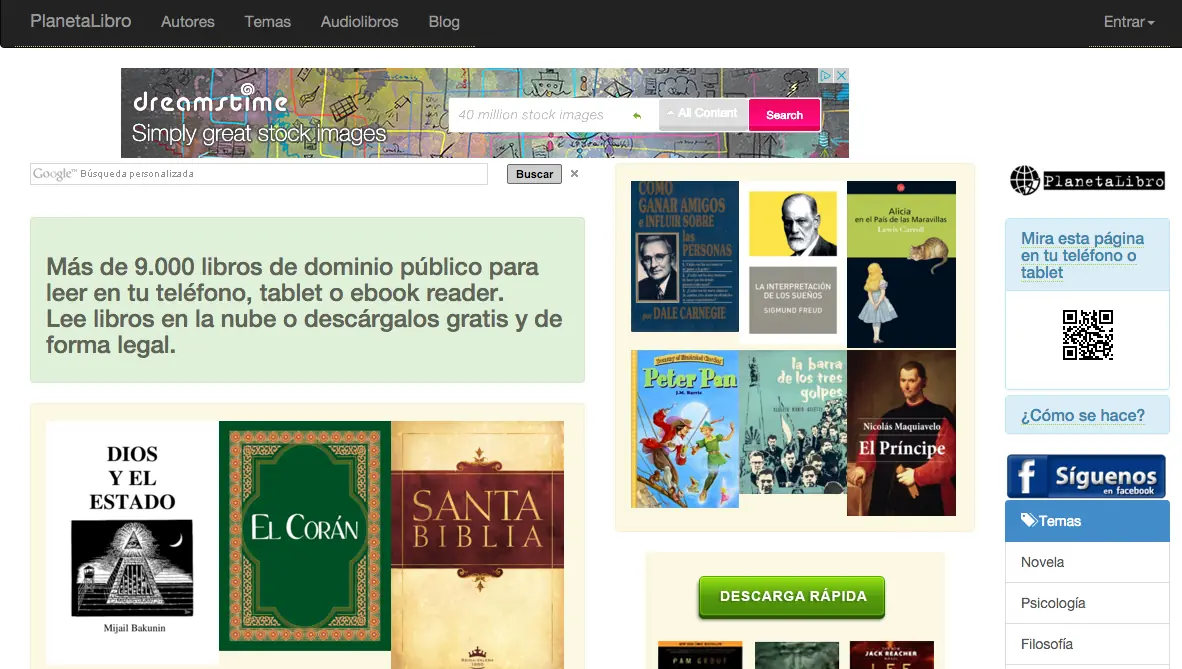Image resolution: width=1182 pixels, height=669 pixels.
Task: Open Mira esta página en tu teléfono link
Action: coord(1082,256)
